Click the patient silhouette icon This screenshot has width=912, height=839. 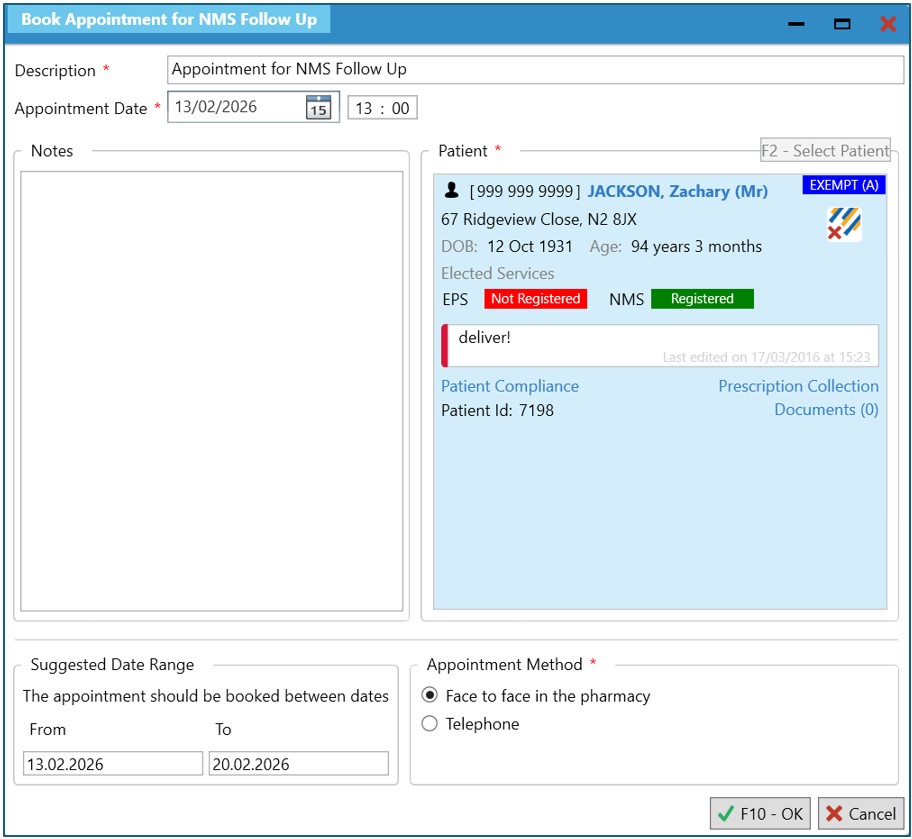(452, 191)
